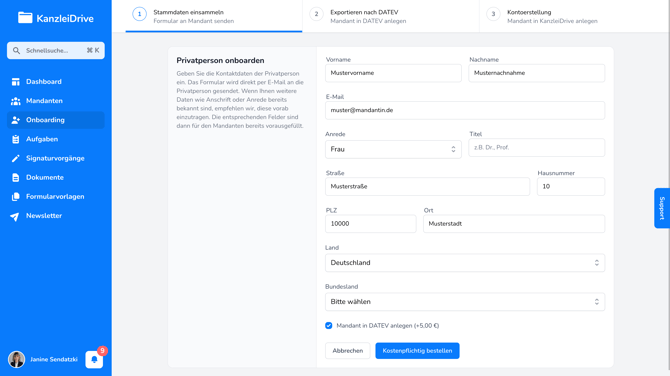Focus the E-Mail field
The width and height of the screenshot is (670, 376).
[465, 110]
